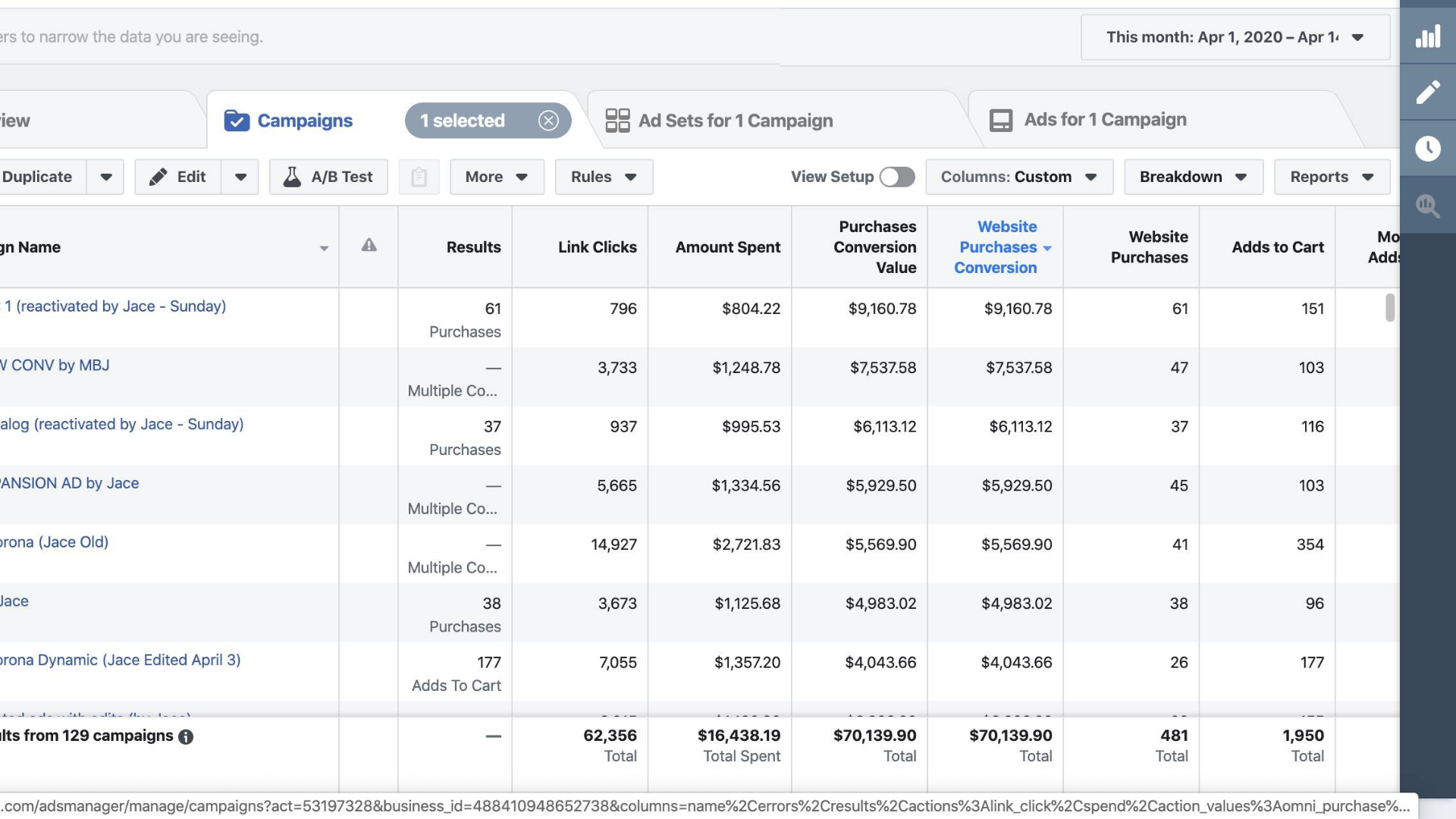
Task: Click the clipboard paste icon in the toolbar
Action: [x=419, y=177]
